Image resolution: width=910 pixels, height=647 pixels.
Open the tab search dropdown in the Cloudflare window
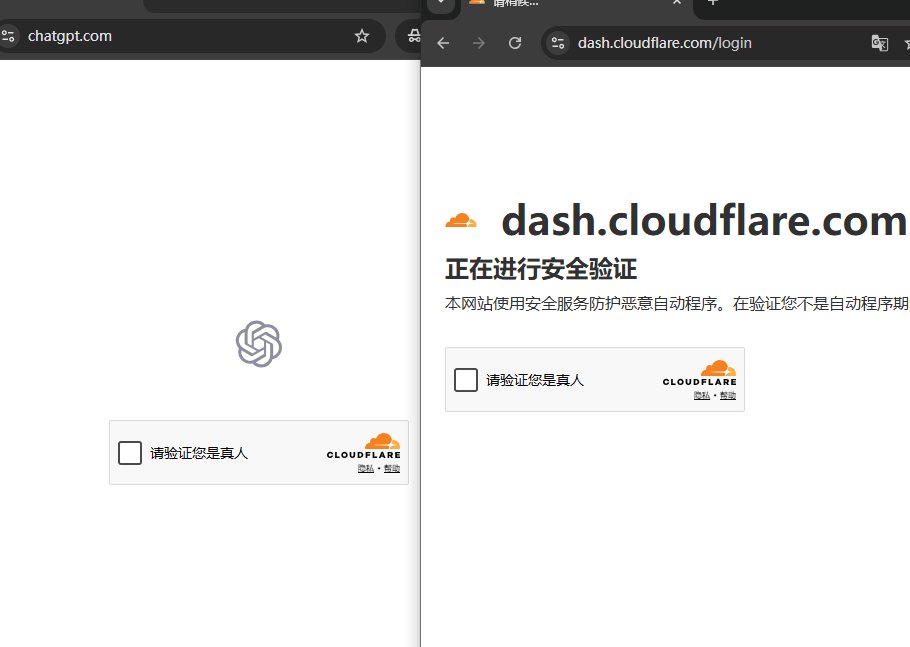[441, 2]
